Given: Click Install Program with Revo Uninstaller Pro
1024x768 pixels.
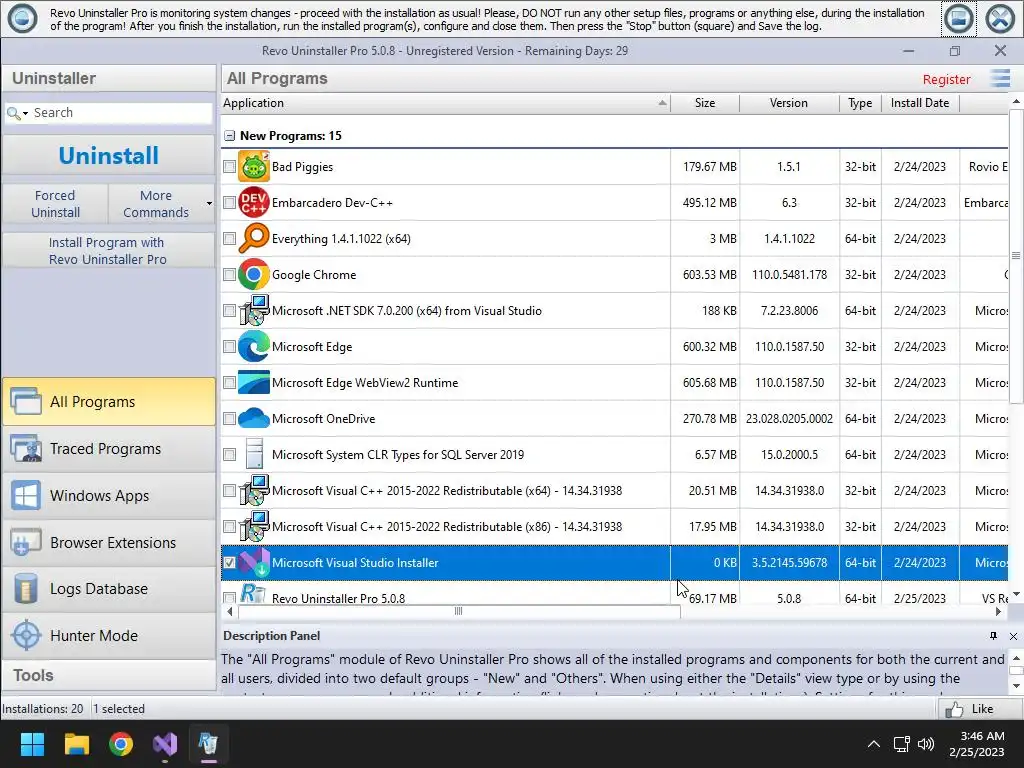Looking at the screenshot, I should pos(109,251).
